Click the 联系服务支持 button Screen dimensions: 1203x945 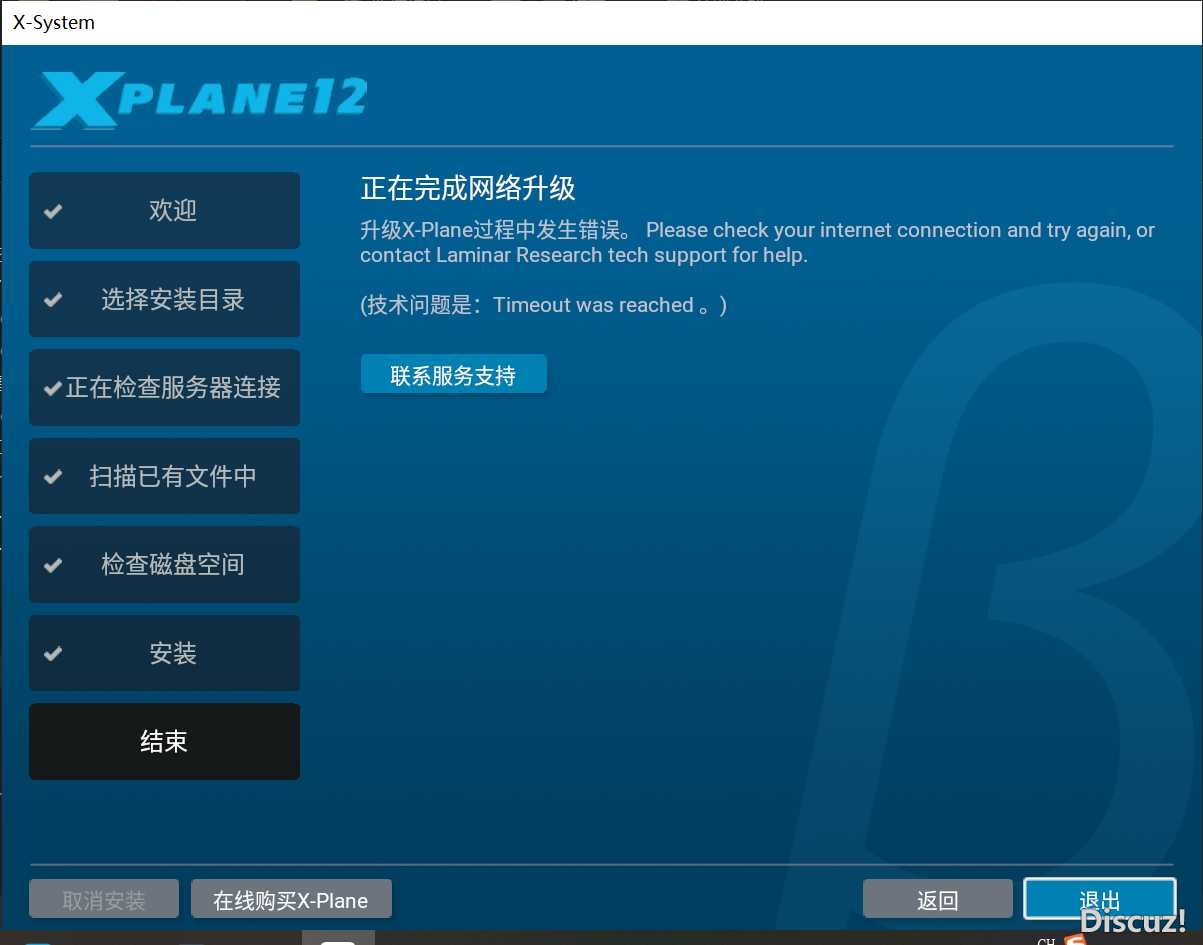pos(453,375)
